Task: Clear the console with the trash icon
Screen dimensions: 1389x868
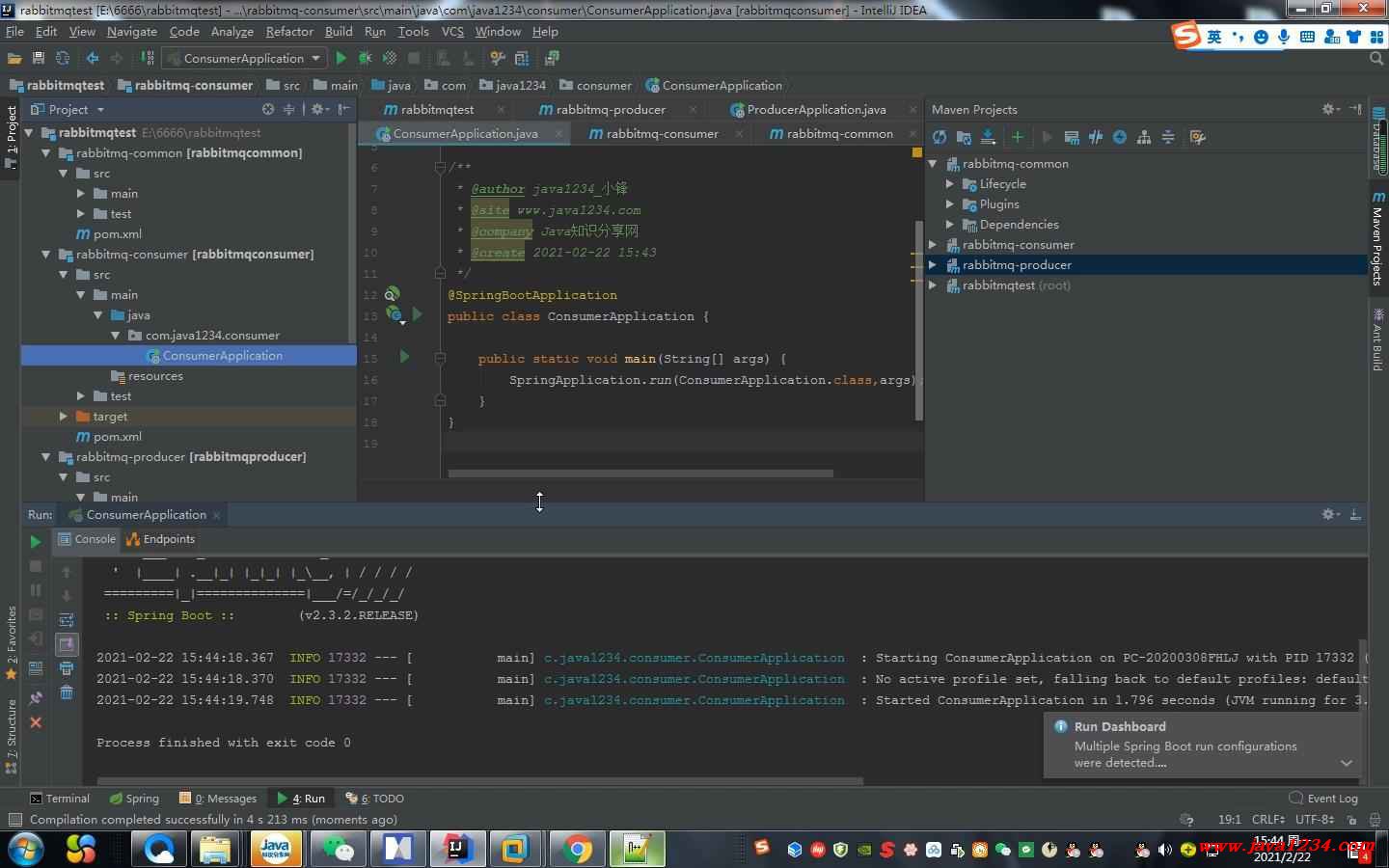Action: (x=67, y=692)
